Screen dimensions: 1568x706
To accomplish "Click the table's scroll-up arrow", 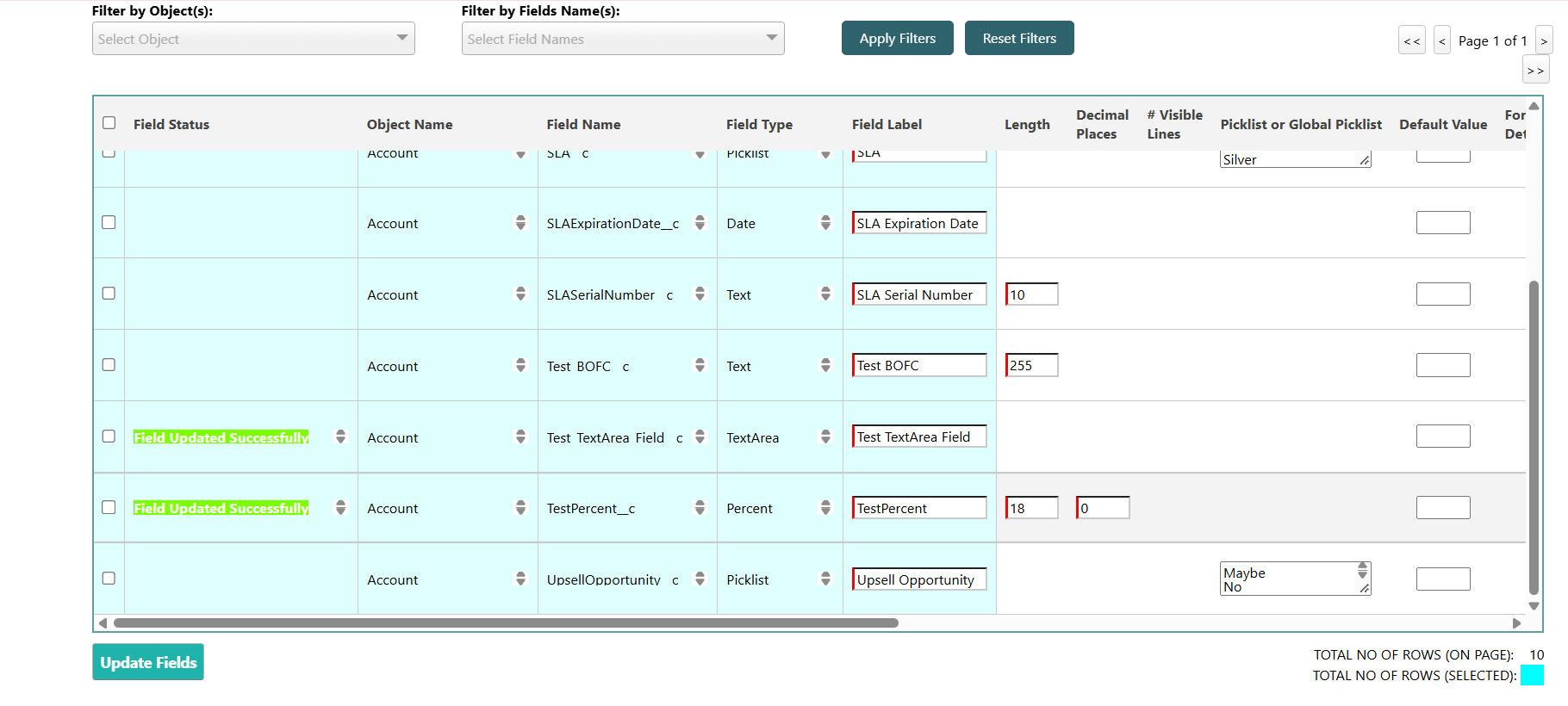I will click(1534, 106).
